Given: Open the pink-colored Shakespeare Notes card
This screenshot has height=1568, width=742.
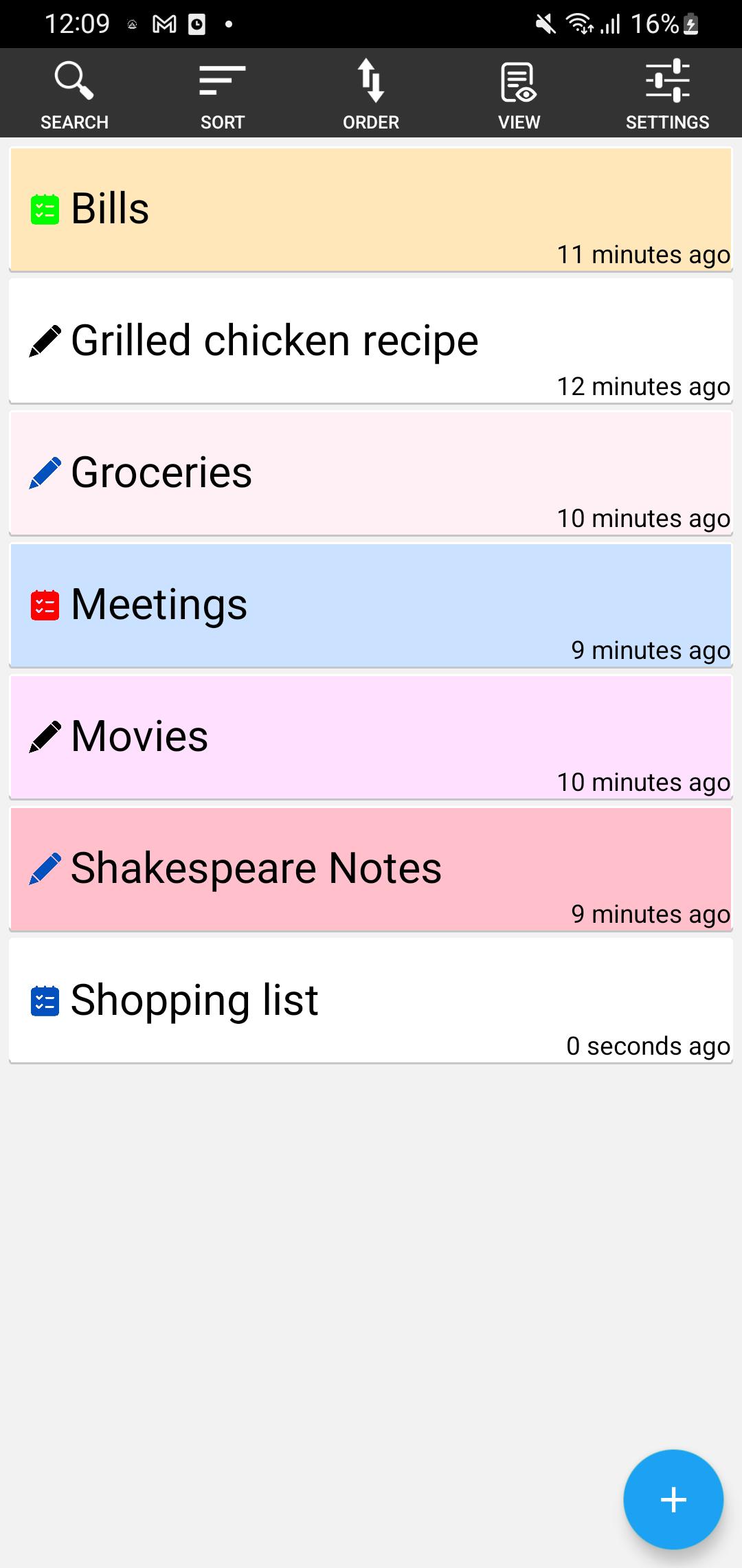Looking at the screenshot, I should click(371, 869).
